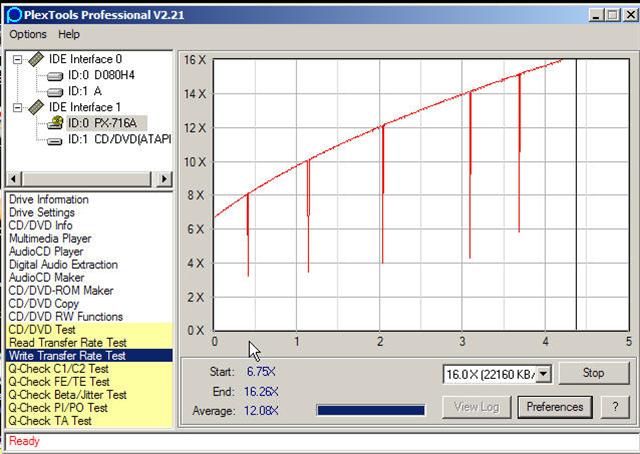Click the question mark help button
Screen dimensions: 640x454
[615, 407]
